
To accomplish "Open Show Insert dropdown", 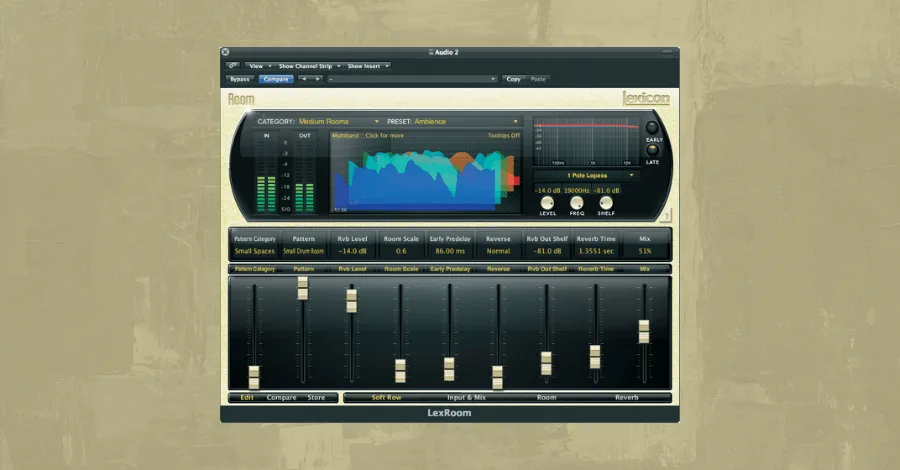I will 367,66.
